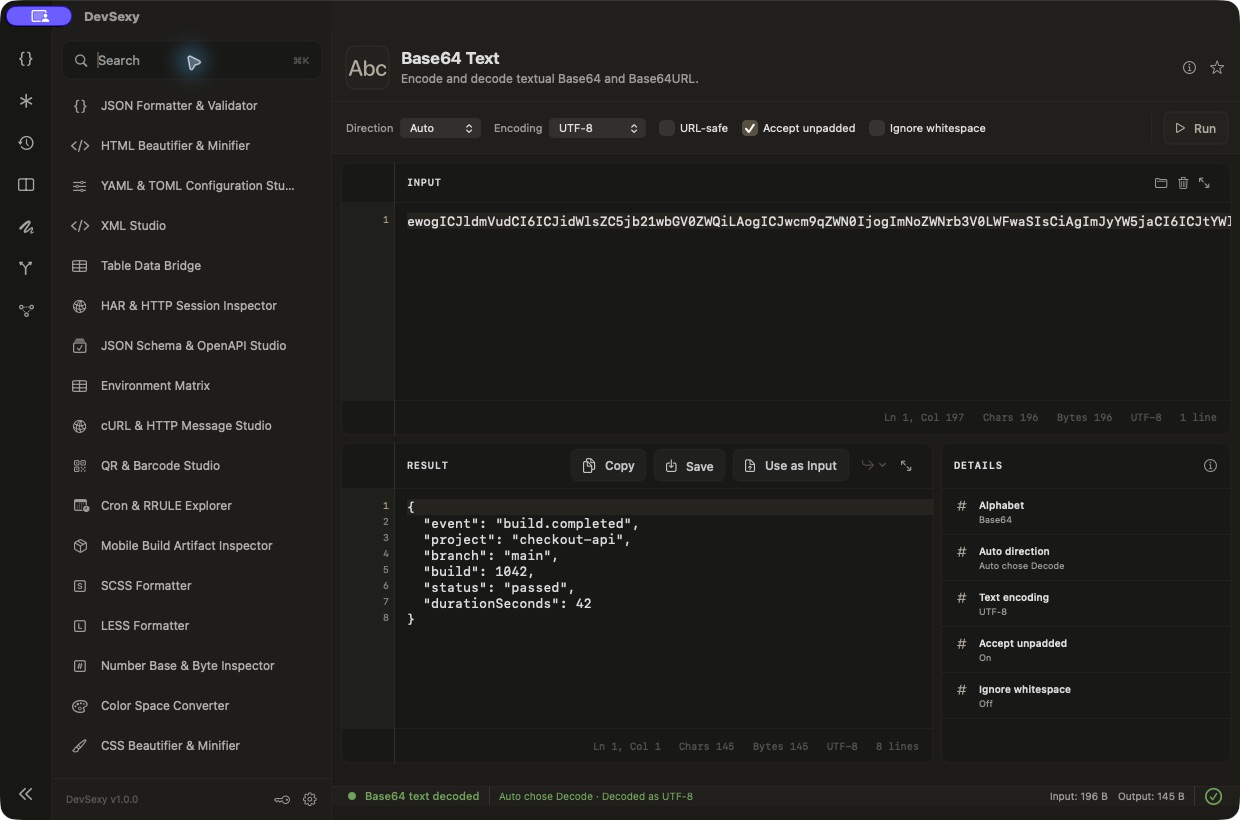Click the Text encoding detail row

[1085, 604]
